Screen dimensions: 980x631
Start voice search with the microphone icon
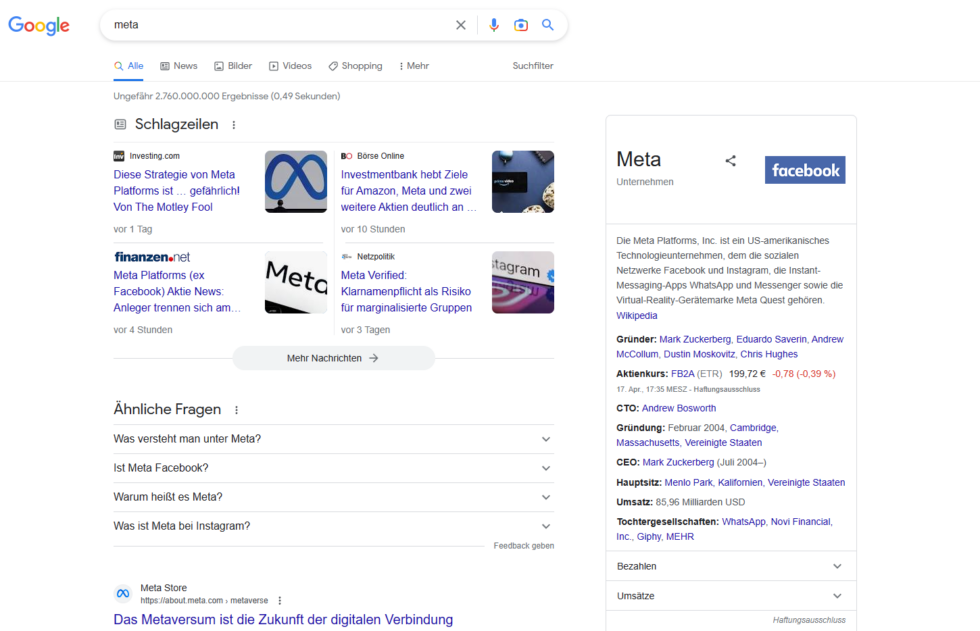[494, 25]
